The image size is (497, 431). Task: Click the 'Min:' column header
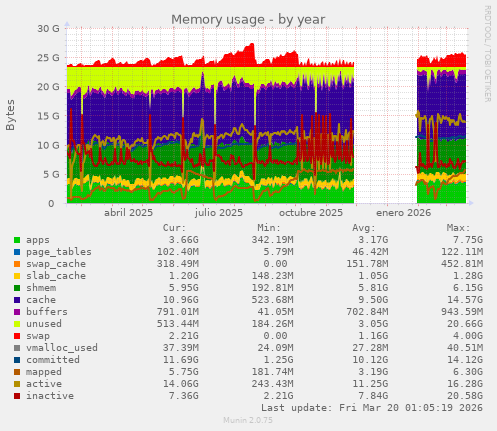269,228
